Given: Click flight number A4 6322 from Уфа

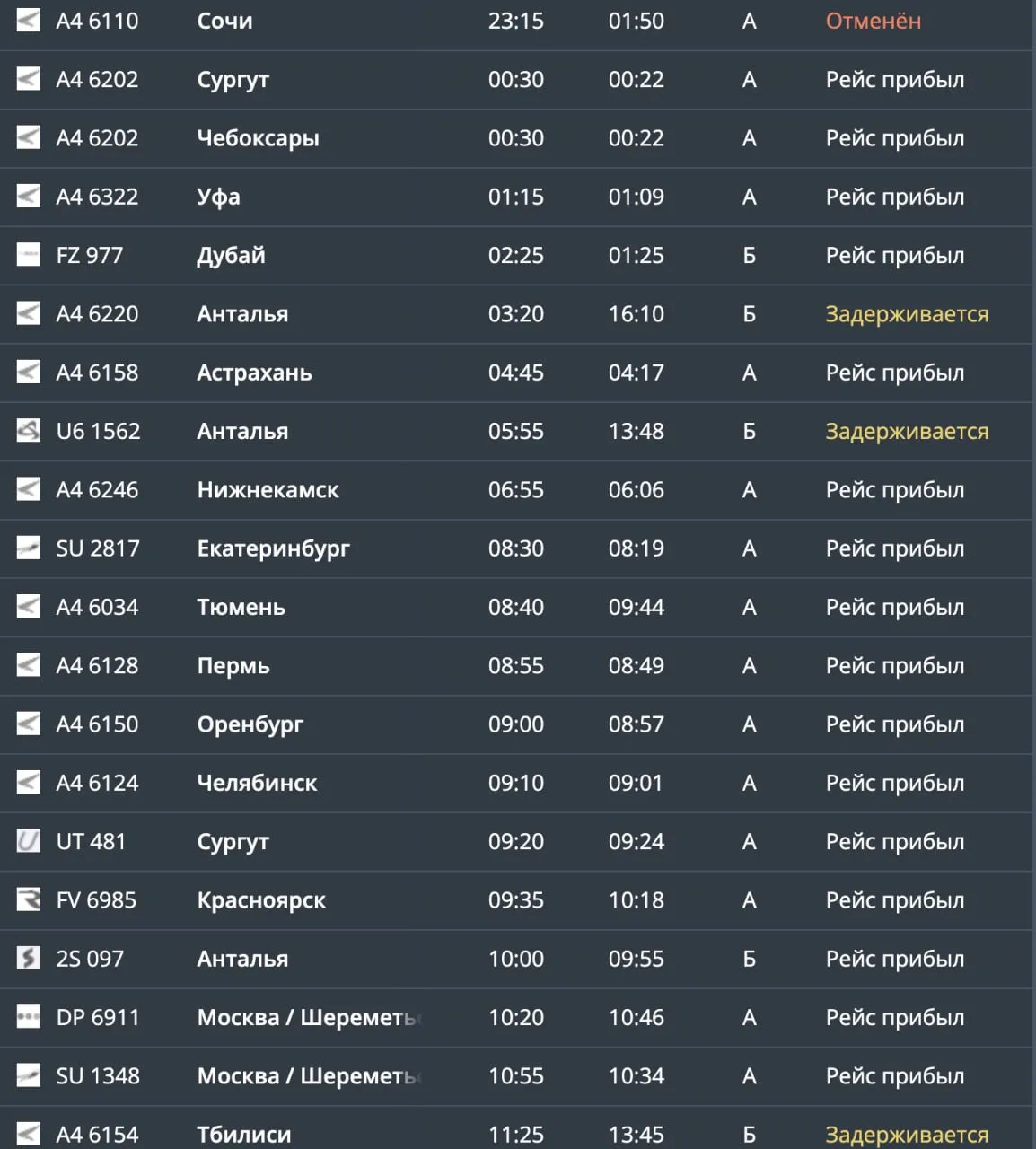Looking at the screenshot, I should tap(97, 197).
